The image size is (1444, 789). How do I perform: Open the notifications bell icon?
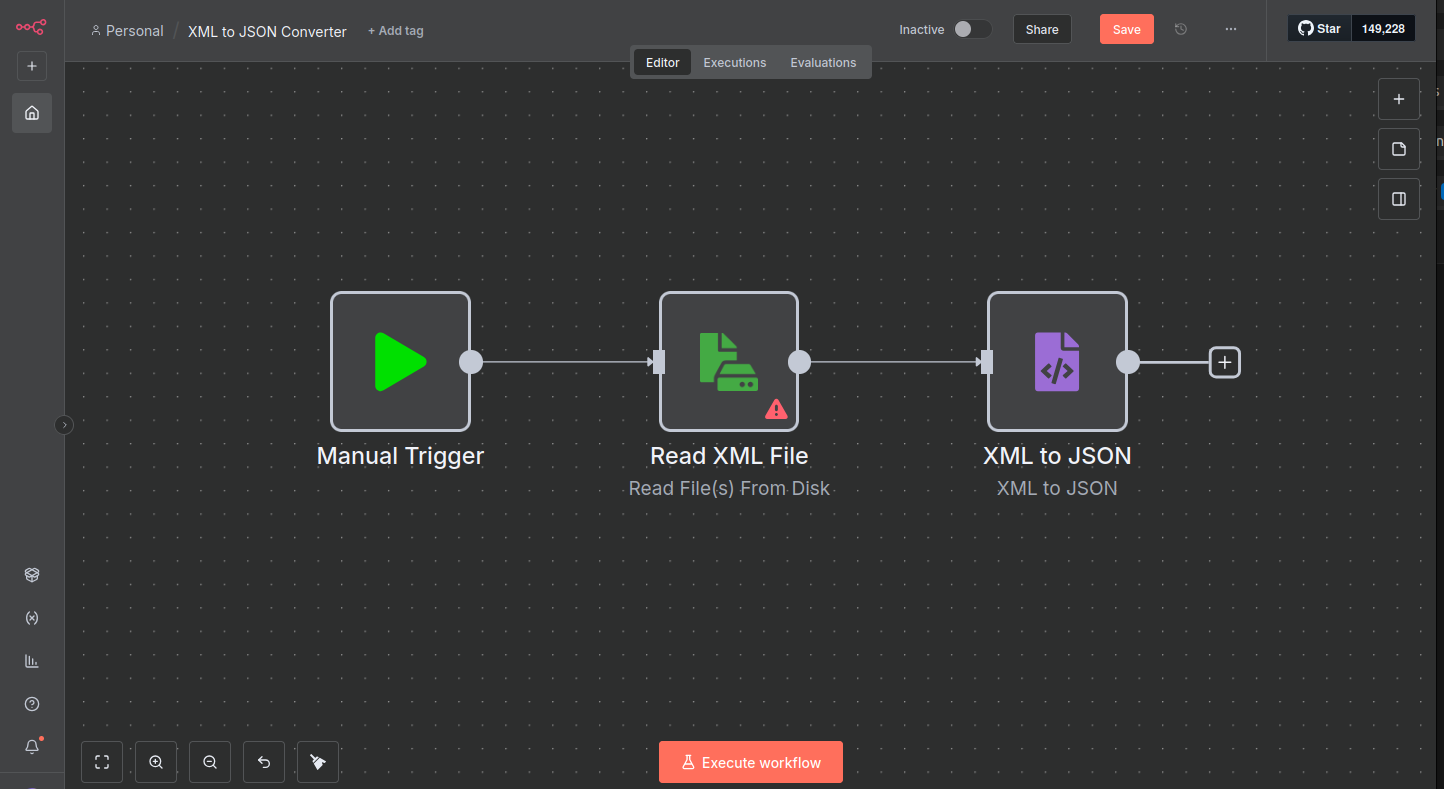pos(32,747)
